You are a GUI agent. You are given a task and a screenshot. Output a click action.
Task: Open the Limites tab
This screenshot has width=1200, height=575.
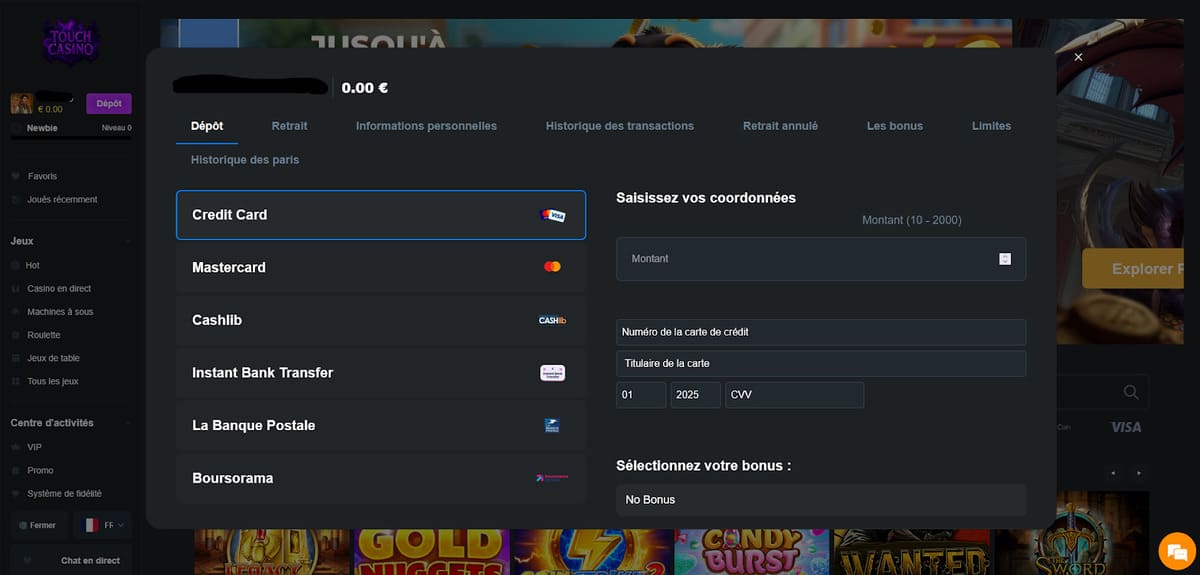tap(991, 126)
